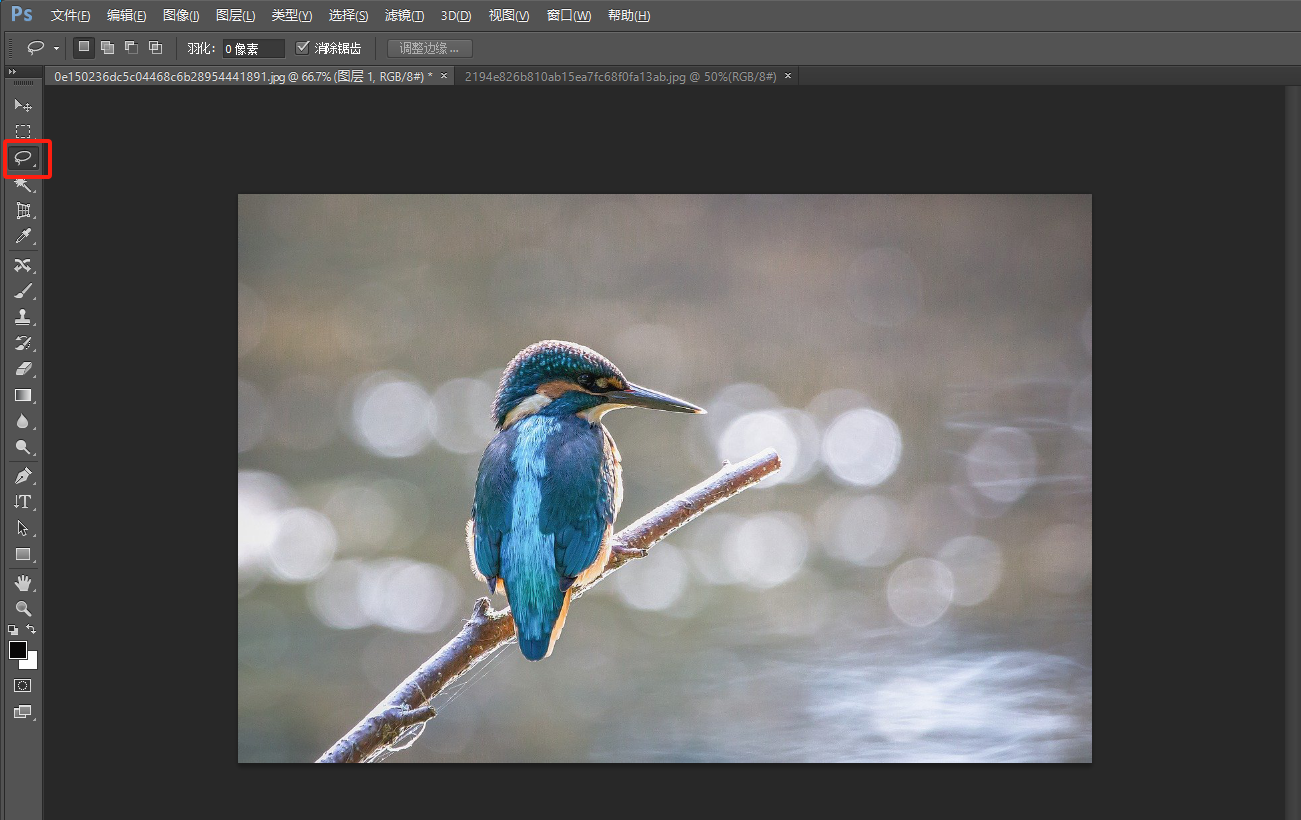Activate the Eraser tool
This screenshot has width=1301, height=820.
(x=23, y=369)
